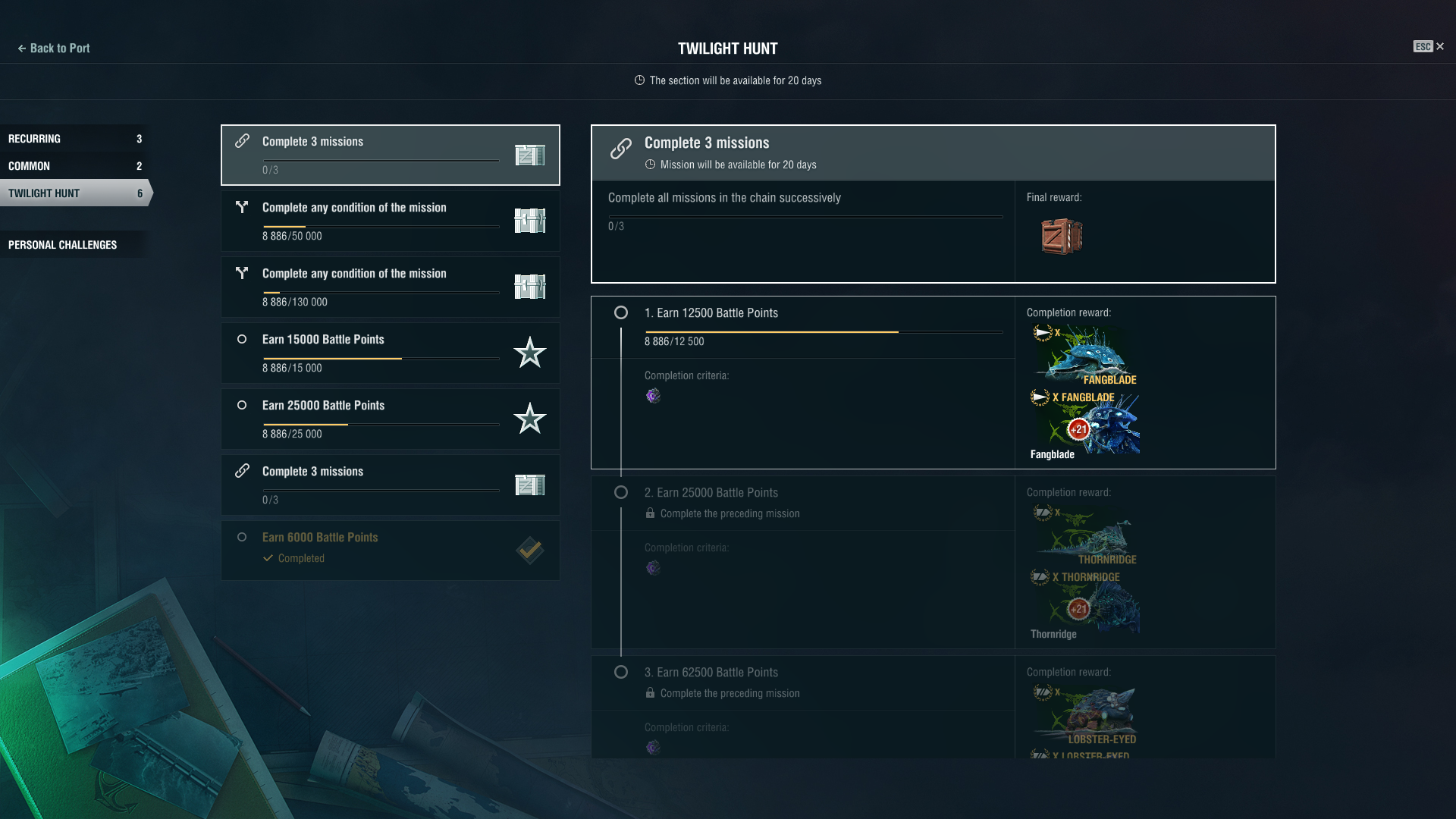Click the final reward red crate icon
Viewport: 1456px width, 819px height.
tap(1061, 237)
